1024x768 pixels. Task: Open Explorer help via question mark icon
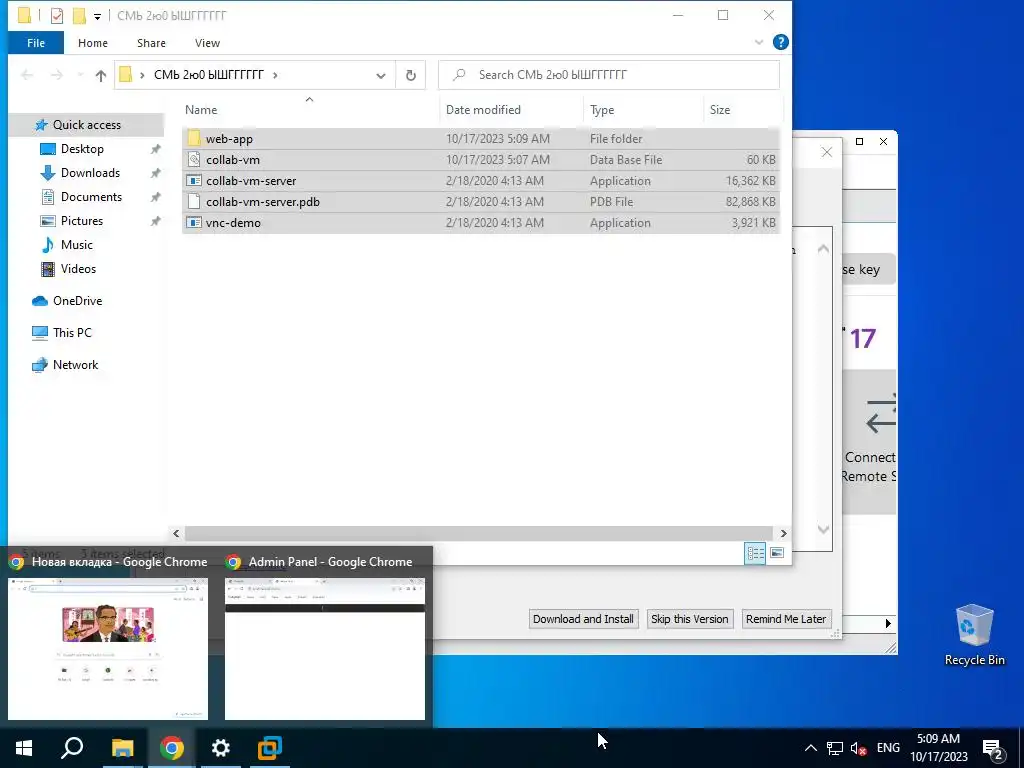tap(780, 42)
